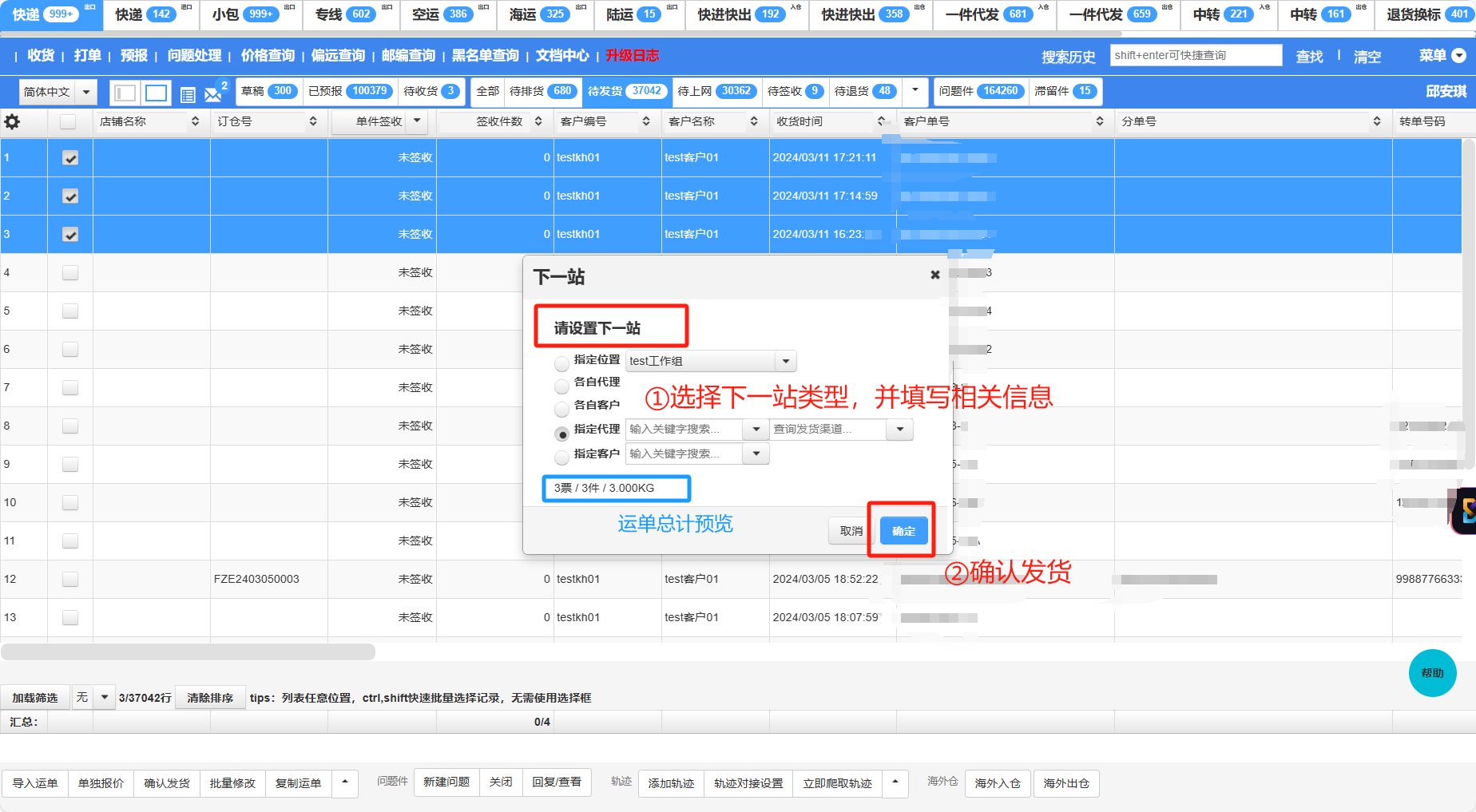Open the 价格查询 menu item
The width and height of the screenshot is (1476, 812).
point(268,56)
